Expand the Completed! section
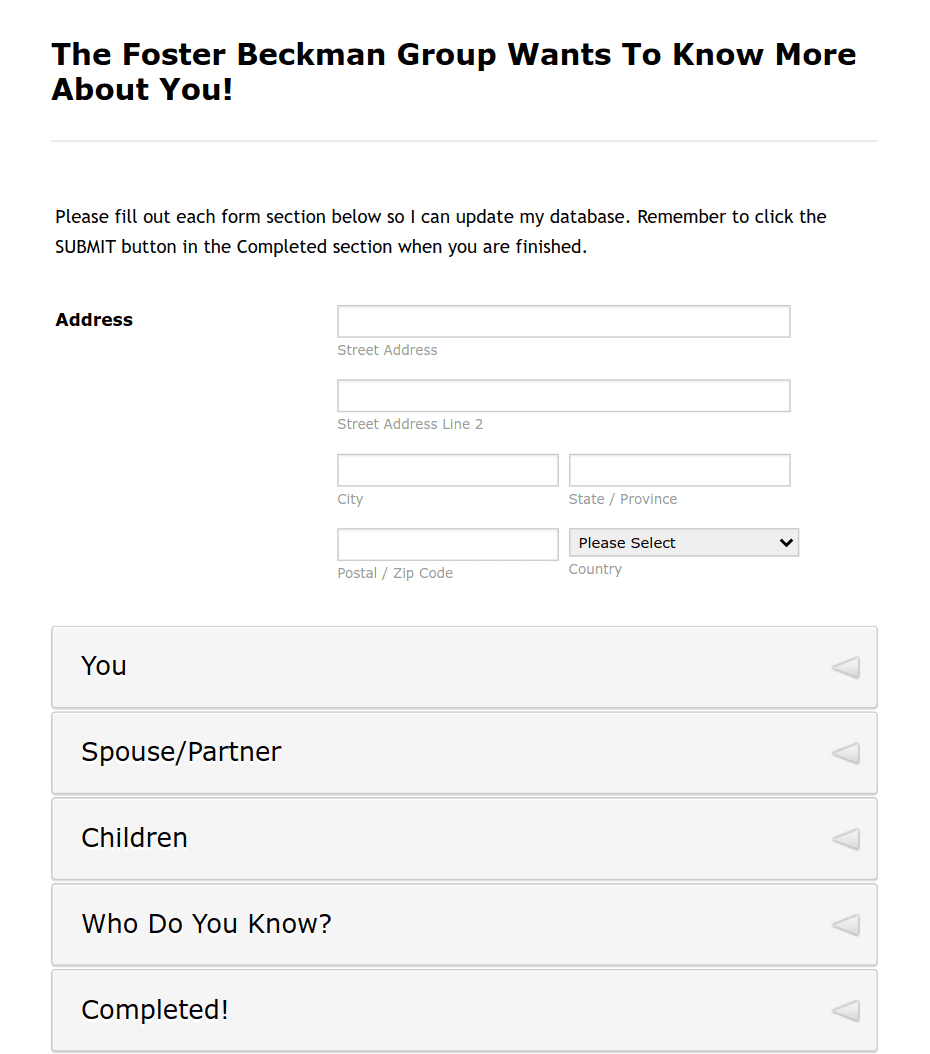The width and height of the screenshot is (930, 1054). pyautogui.click(x=463, y=1010)
